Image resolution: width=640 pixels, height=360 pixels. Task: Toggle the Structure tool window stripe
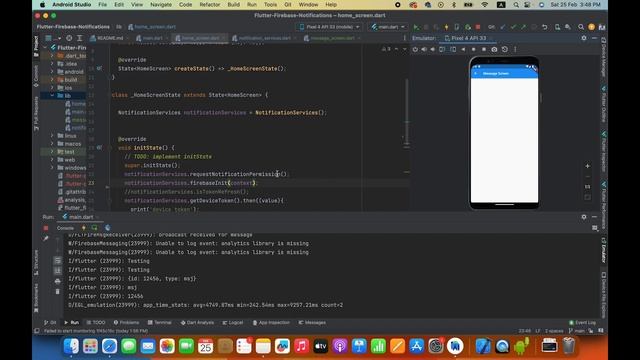pyautogui.click(x=36, y=262)
